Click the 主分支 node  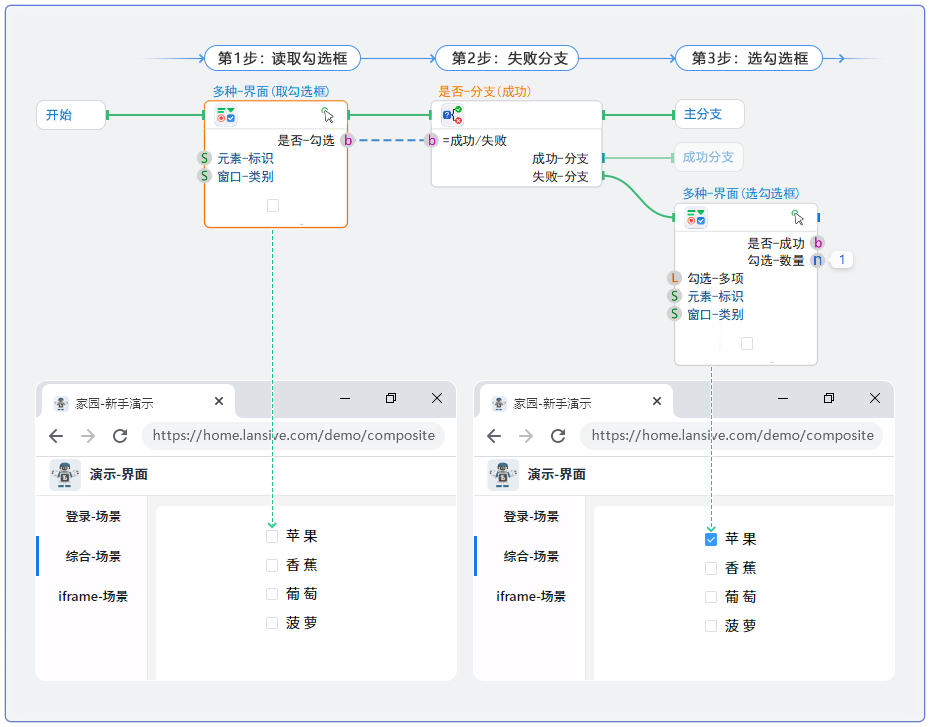pyautogui.click(x=709, y=114)
